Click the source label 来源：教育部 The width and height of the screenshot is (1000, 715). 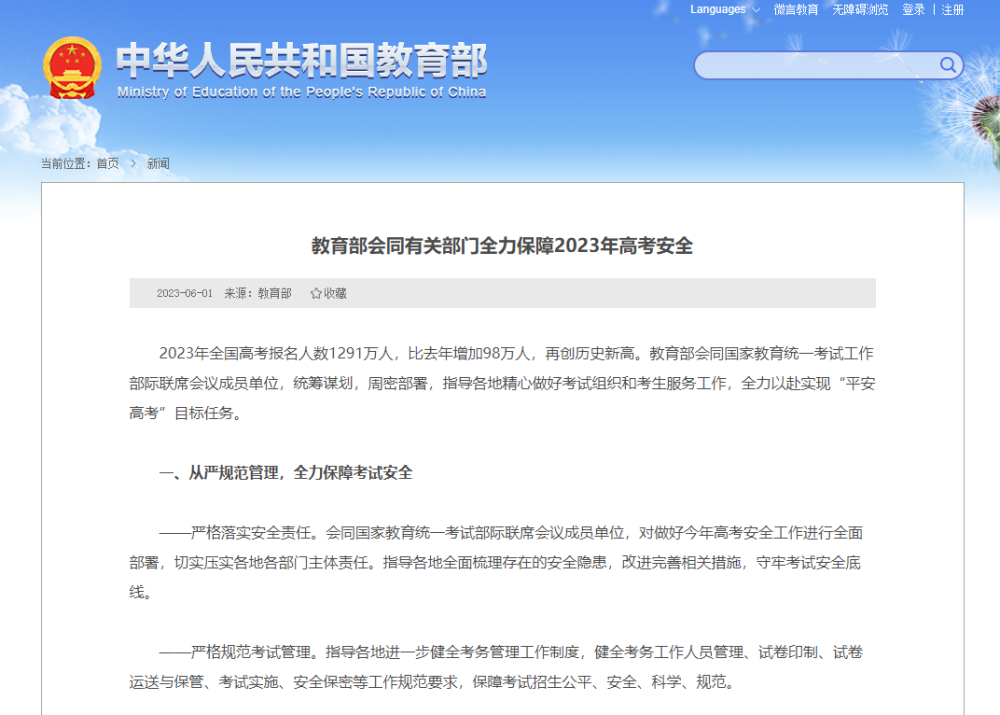pyautogui.click(x=258, y=293)
